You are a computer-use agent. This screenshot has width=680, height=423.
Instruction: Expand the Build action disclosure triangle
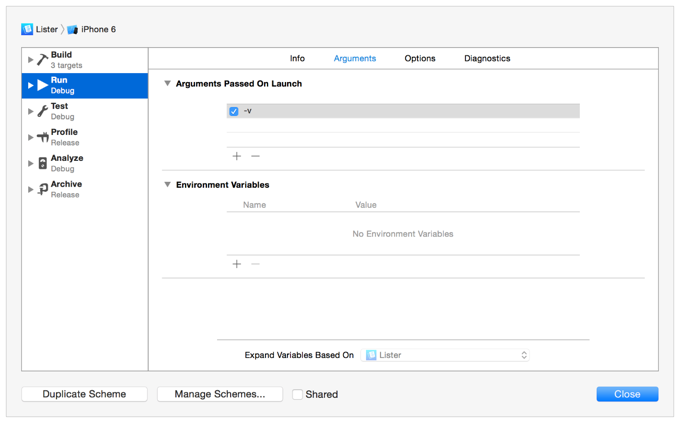point(30,59)
